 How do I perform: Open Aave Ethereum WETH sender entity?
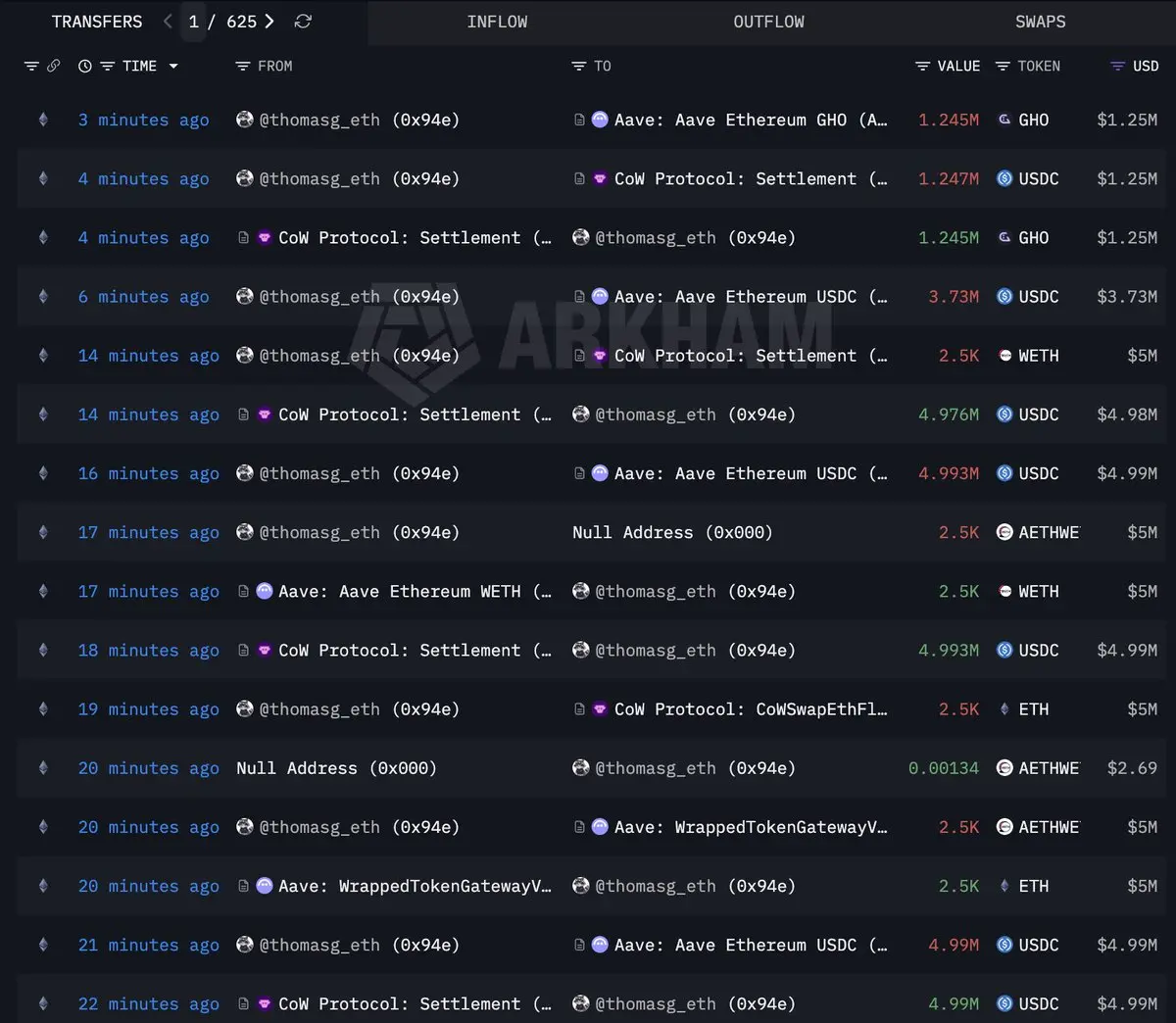coord(415,591)
